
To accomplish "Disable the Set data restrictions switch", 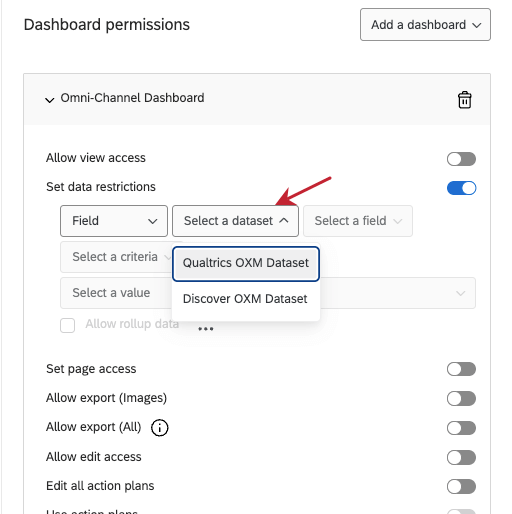I will (461, 188).
